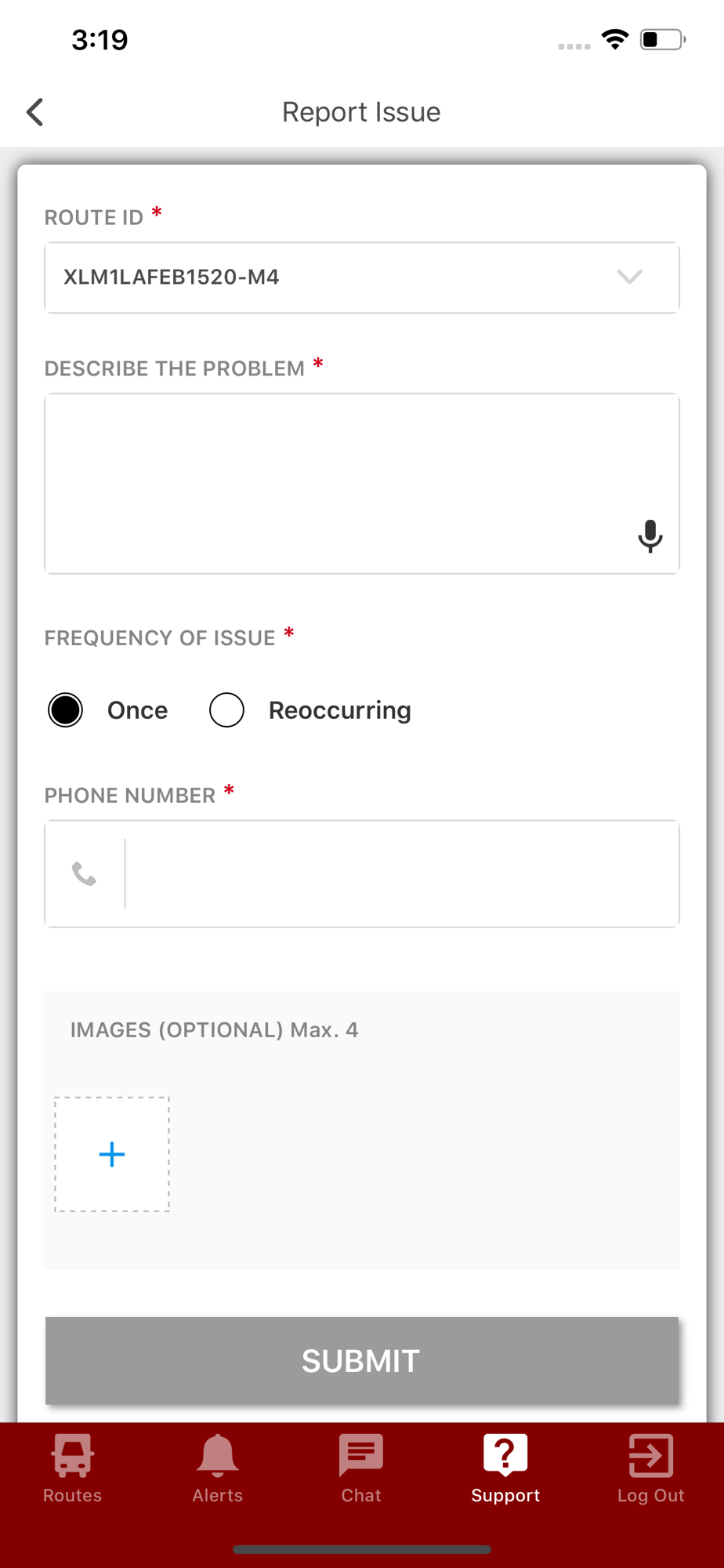Focus the Describe the Problem text area
The height and width of the screenshot is (1568, 724).
[362, 484]
